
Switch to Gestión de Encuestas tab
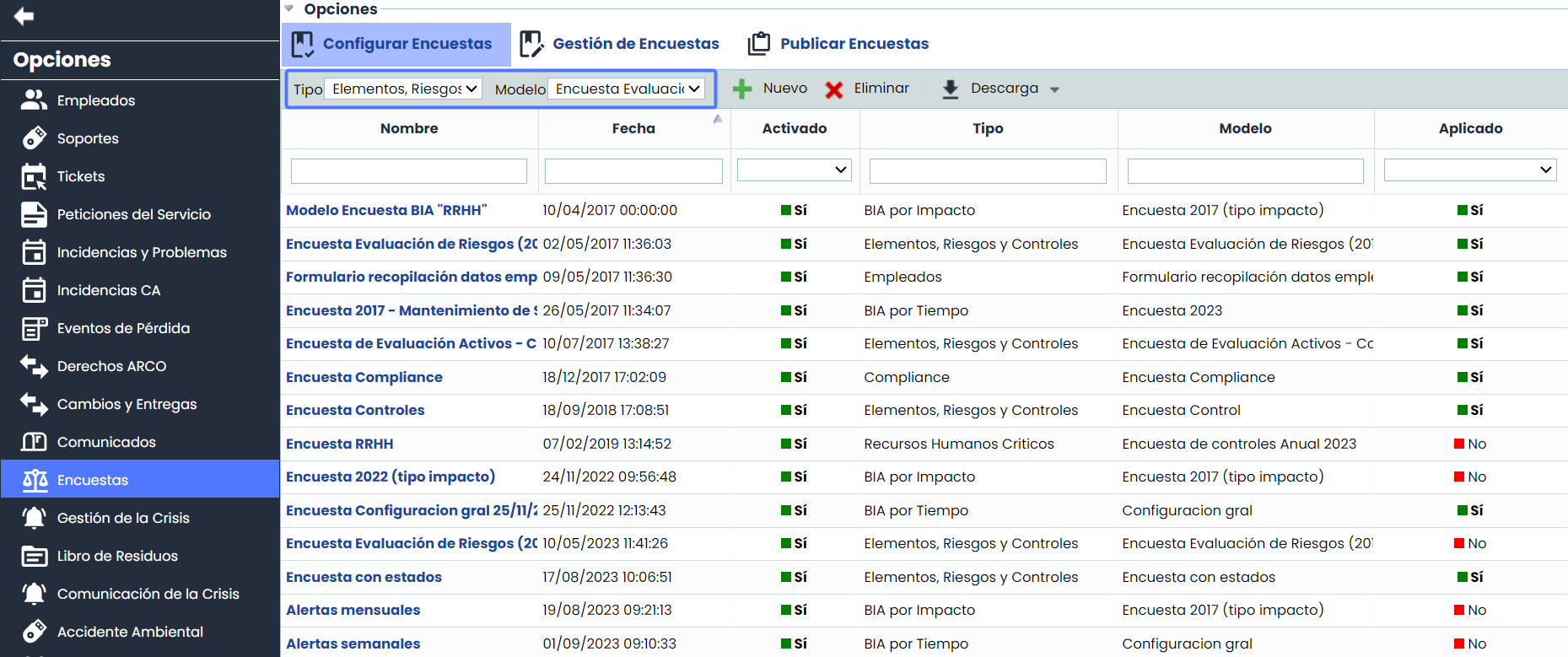click(x=620, y=44)
